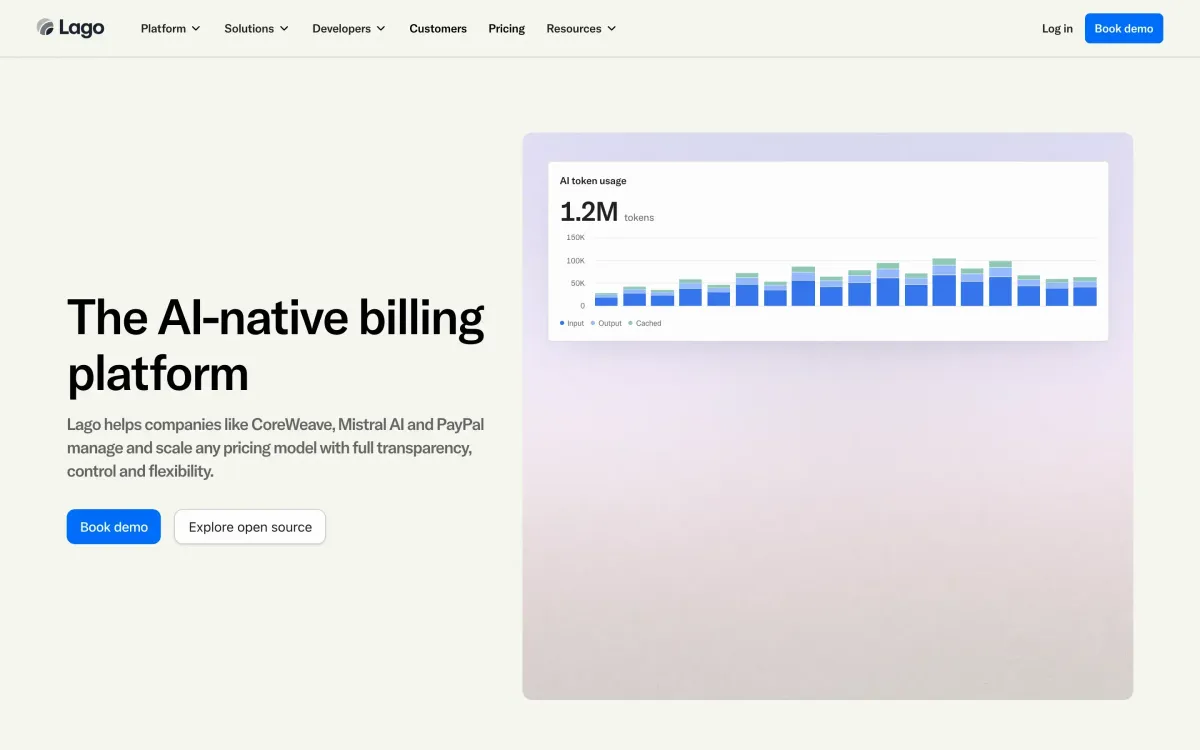Screen dimensions: 1200x750
Task: Click the Input legend entry
Action: (x=572, y=324)
